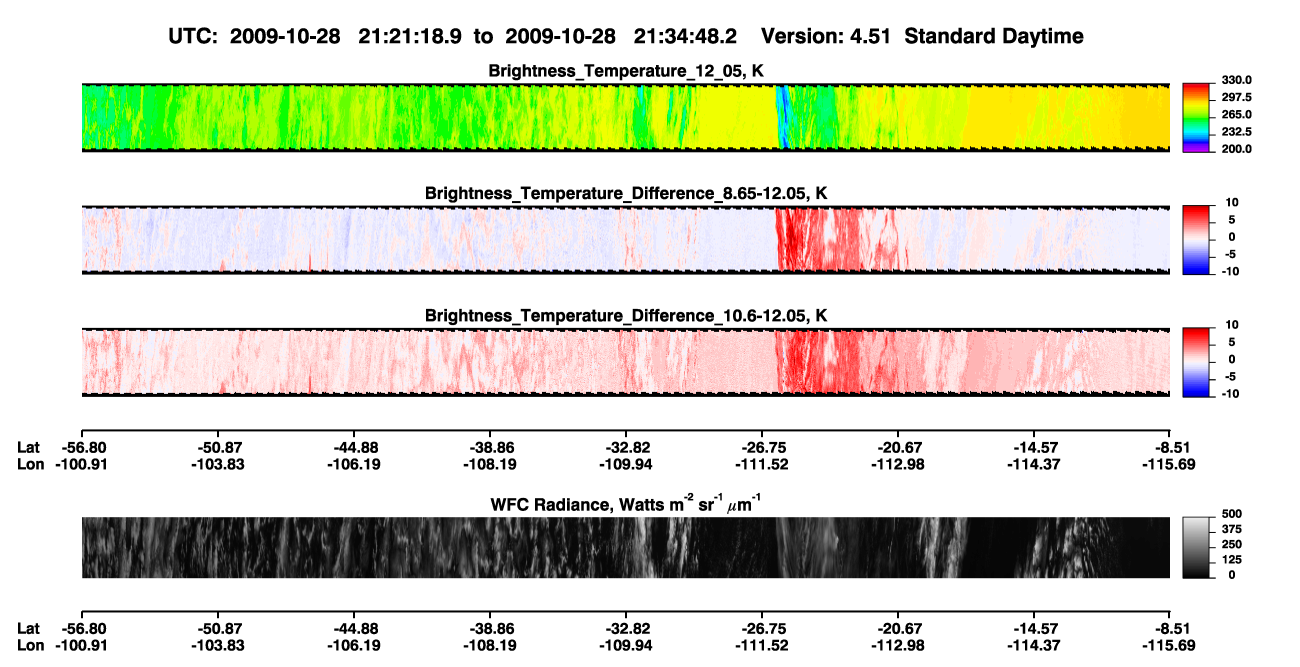The image size is (1300, 667).
Task: Click the 'Lat' label of the upper axis
Action: click(29, 448)
